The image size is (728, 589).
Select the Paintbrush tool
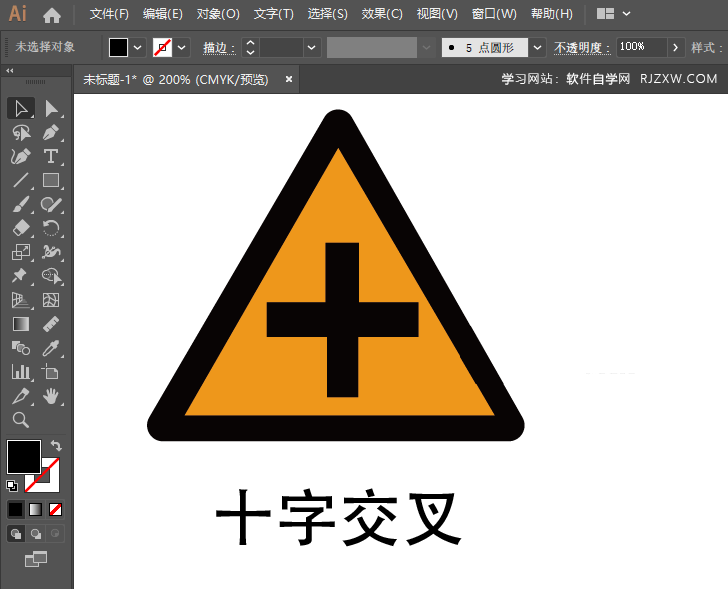point(20,204)
